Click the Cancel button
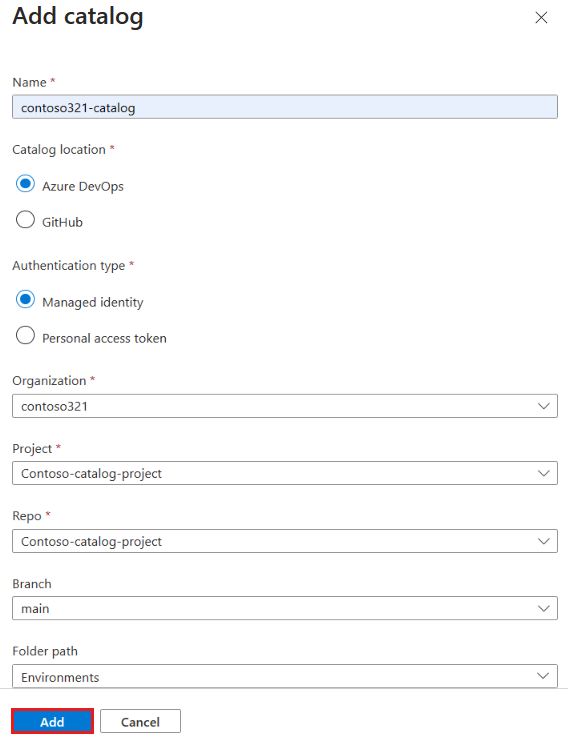The width and height of the screenshot is (568, 745). click(x=140, y=721)
